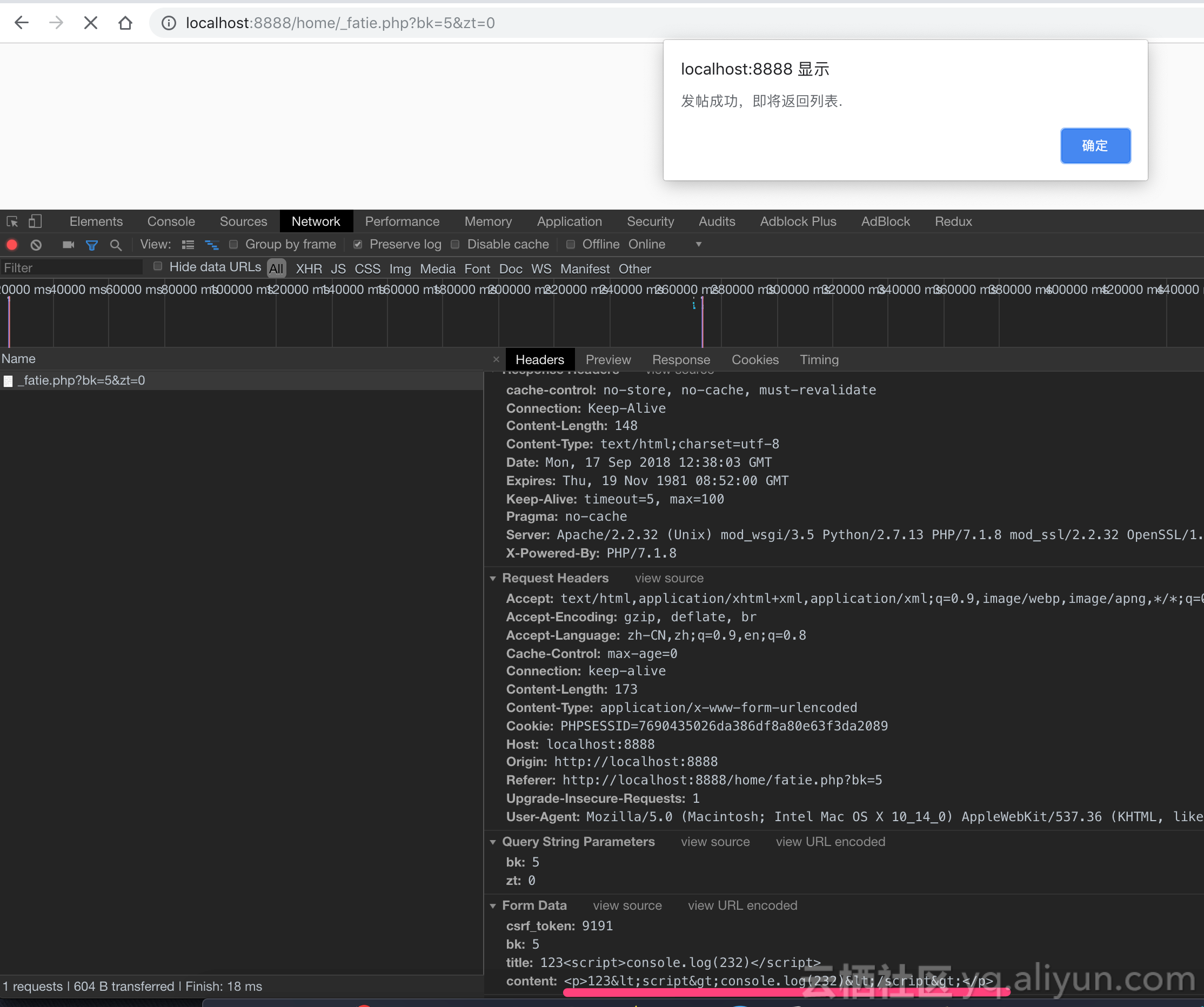Click view source next to Query String Parameters
The width and height of the screenshot is (1204, 1007).
point(715,842)
